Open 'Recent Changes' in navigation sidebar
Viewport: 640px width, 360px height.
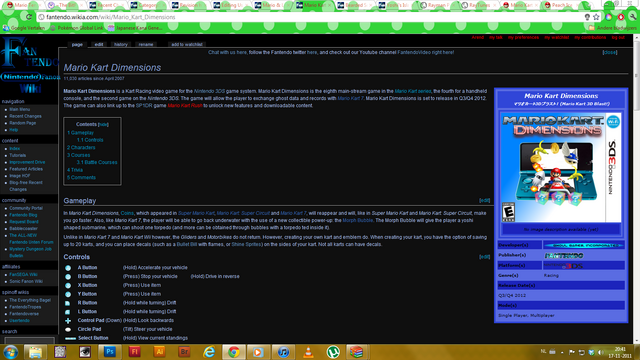[25, 116]
